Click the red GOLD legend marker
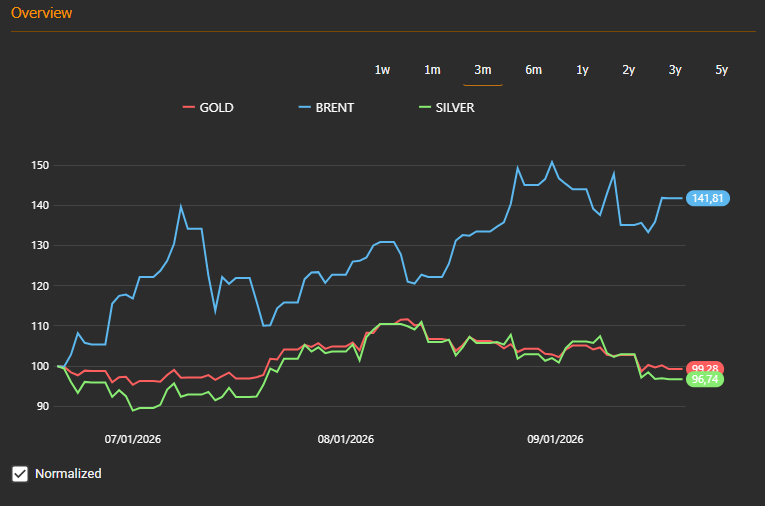765x506 pixels. (189, 107)
